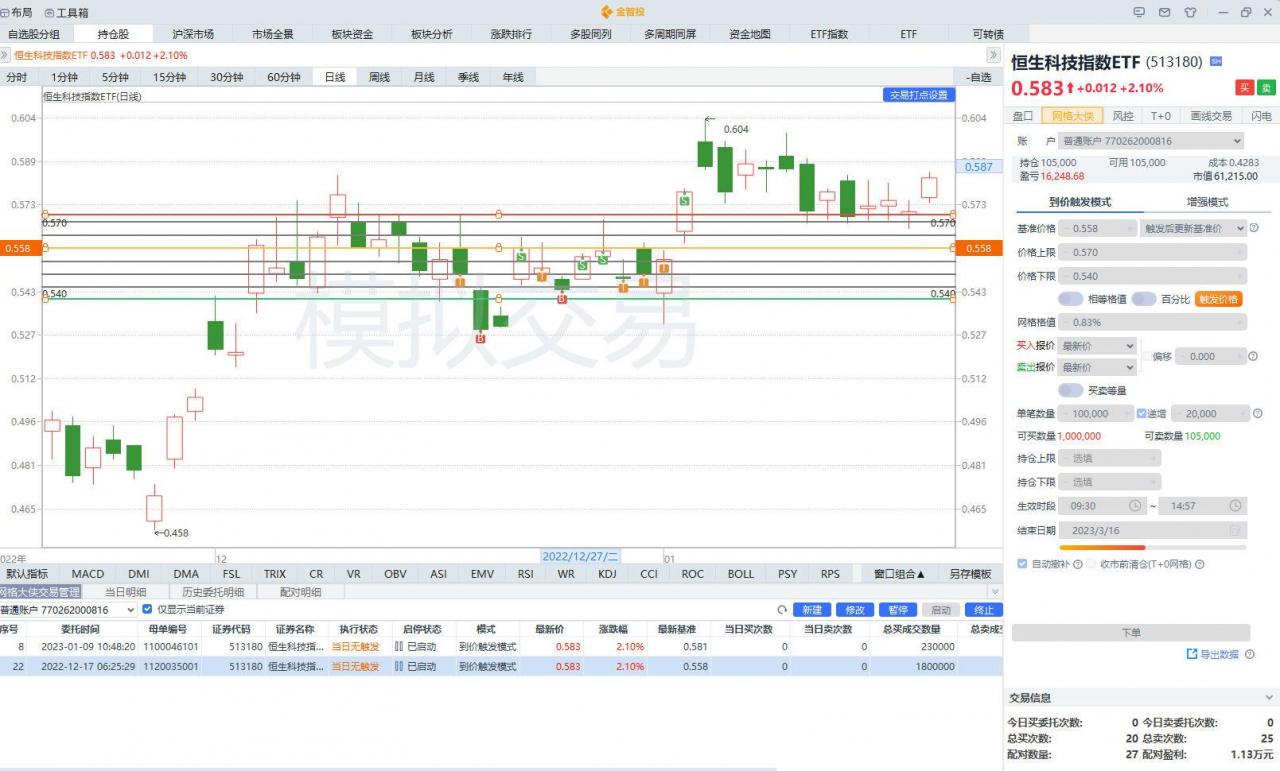Click the orange 触发价格 button
The image size is (1280, 771).
(1218, 299)
